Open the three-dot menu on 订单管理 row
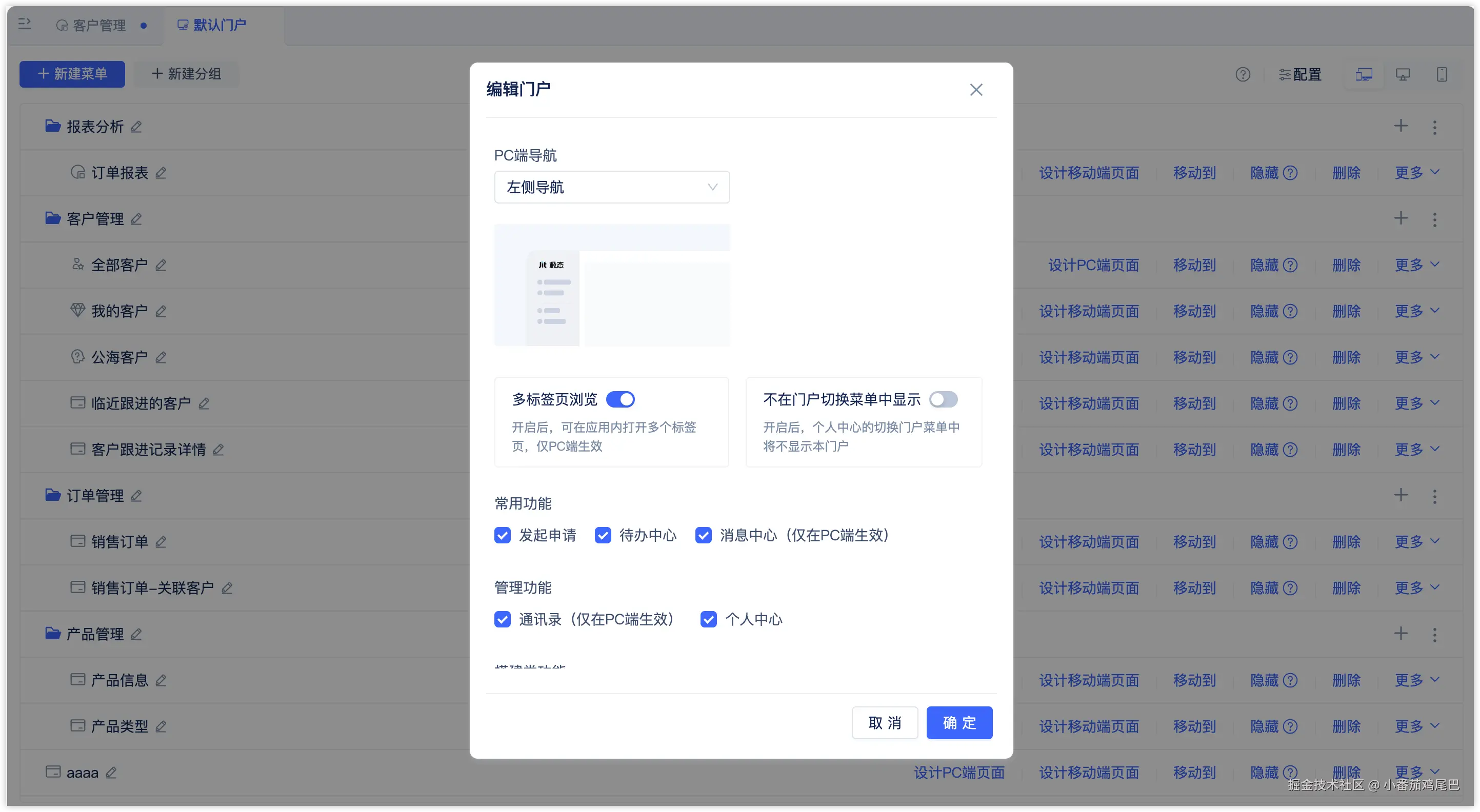This screenshot has height=812, width=1480. coord(1434,496)
